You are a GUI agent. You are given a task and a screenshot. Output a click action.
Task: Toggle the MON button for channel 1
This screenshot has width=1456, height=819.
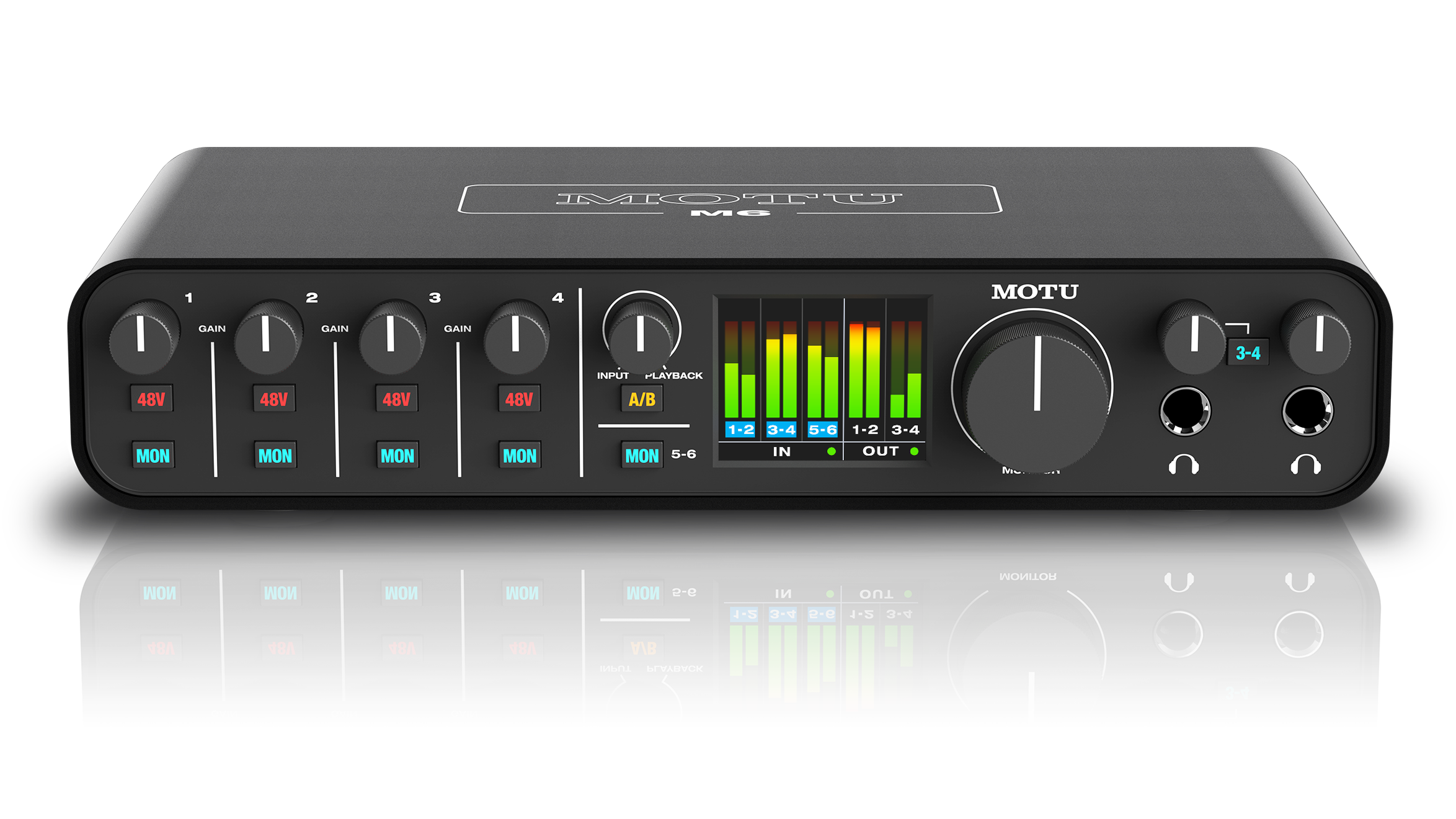click(153, 456)
